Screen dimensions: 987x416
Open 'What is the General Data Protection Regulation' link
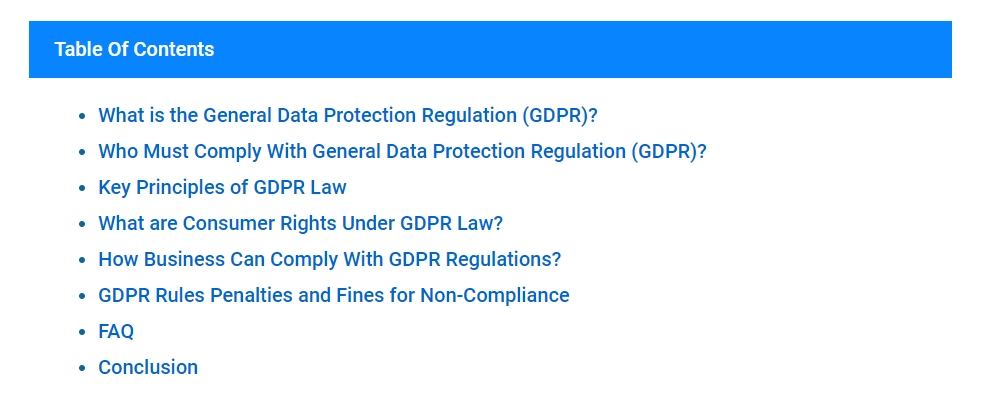pos(347,116)
